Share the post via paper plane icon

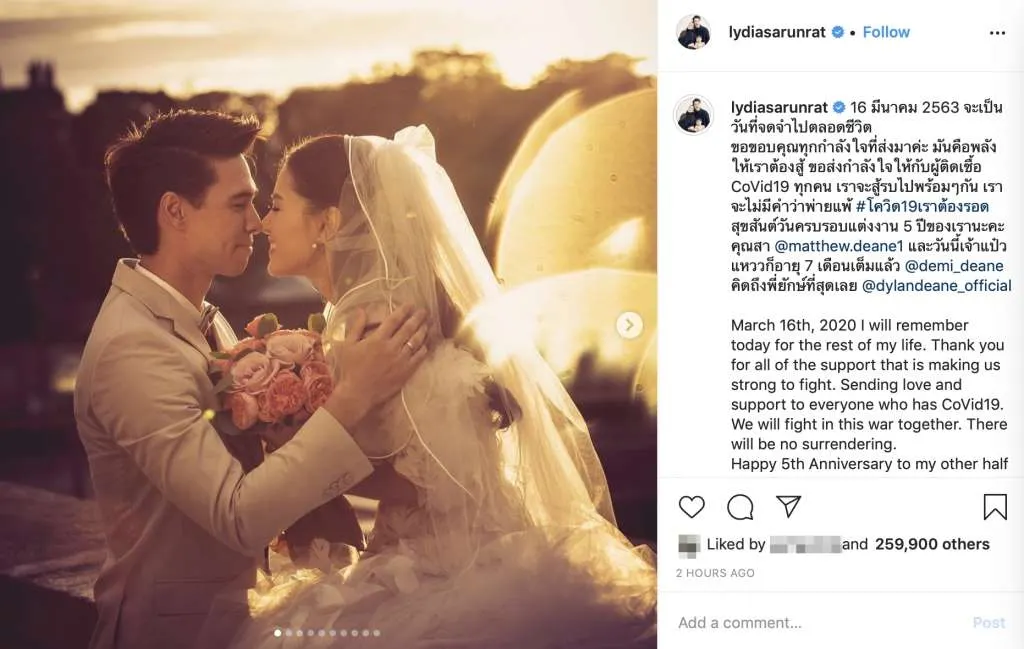(x=788, y=506)
